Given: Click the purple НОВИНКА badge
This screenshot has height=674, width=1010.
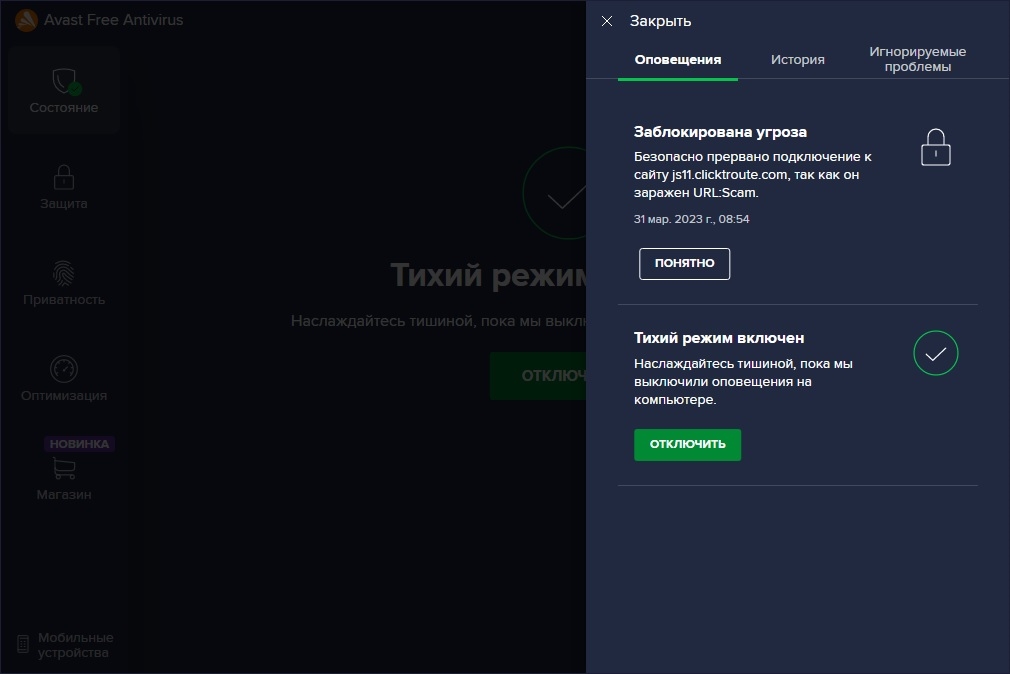Looking at the screenshot, I should pos(79,444).
